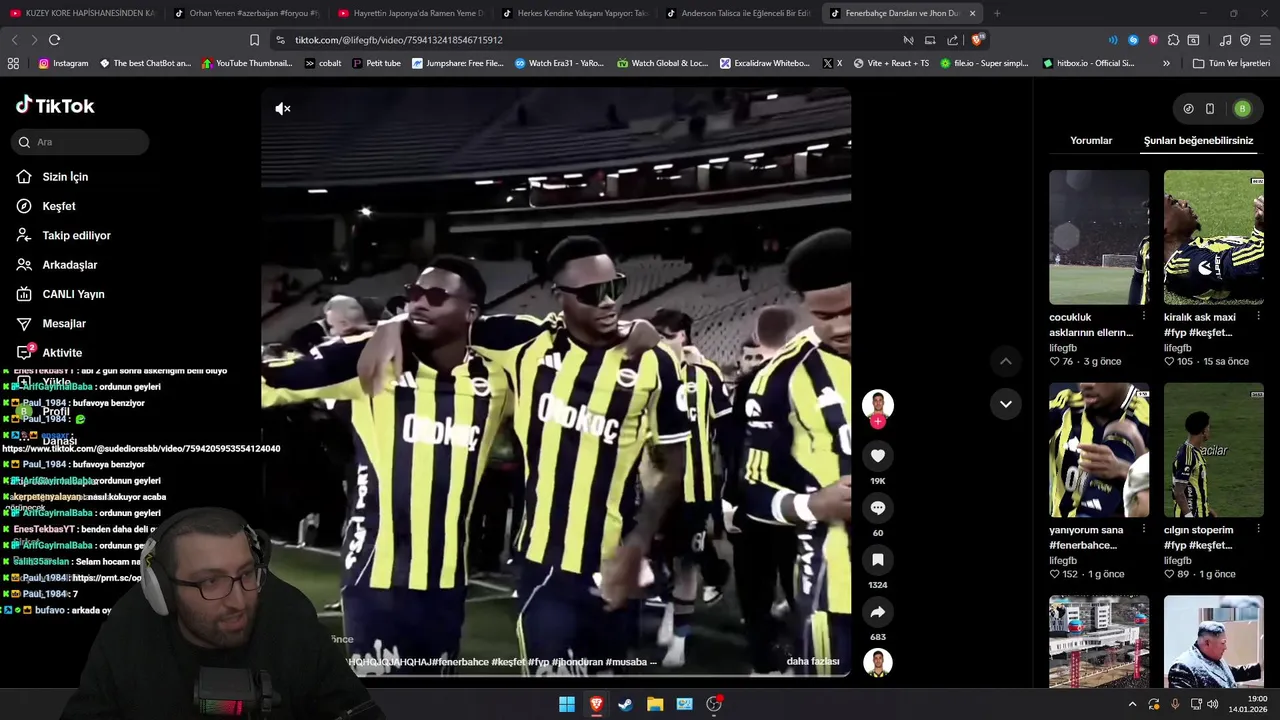The width and height of the screenshot is (1280, 720).
Task: Open Tüm Yer İşaretleri folder
Action: pos(1231,63)
